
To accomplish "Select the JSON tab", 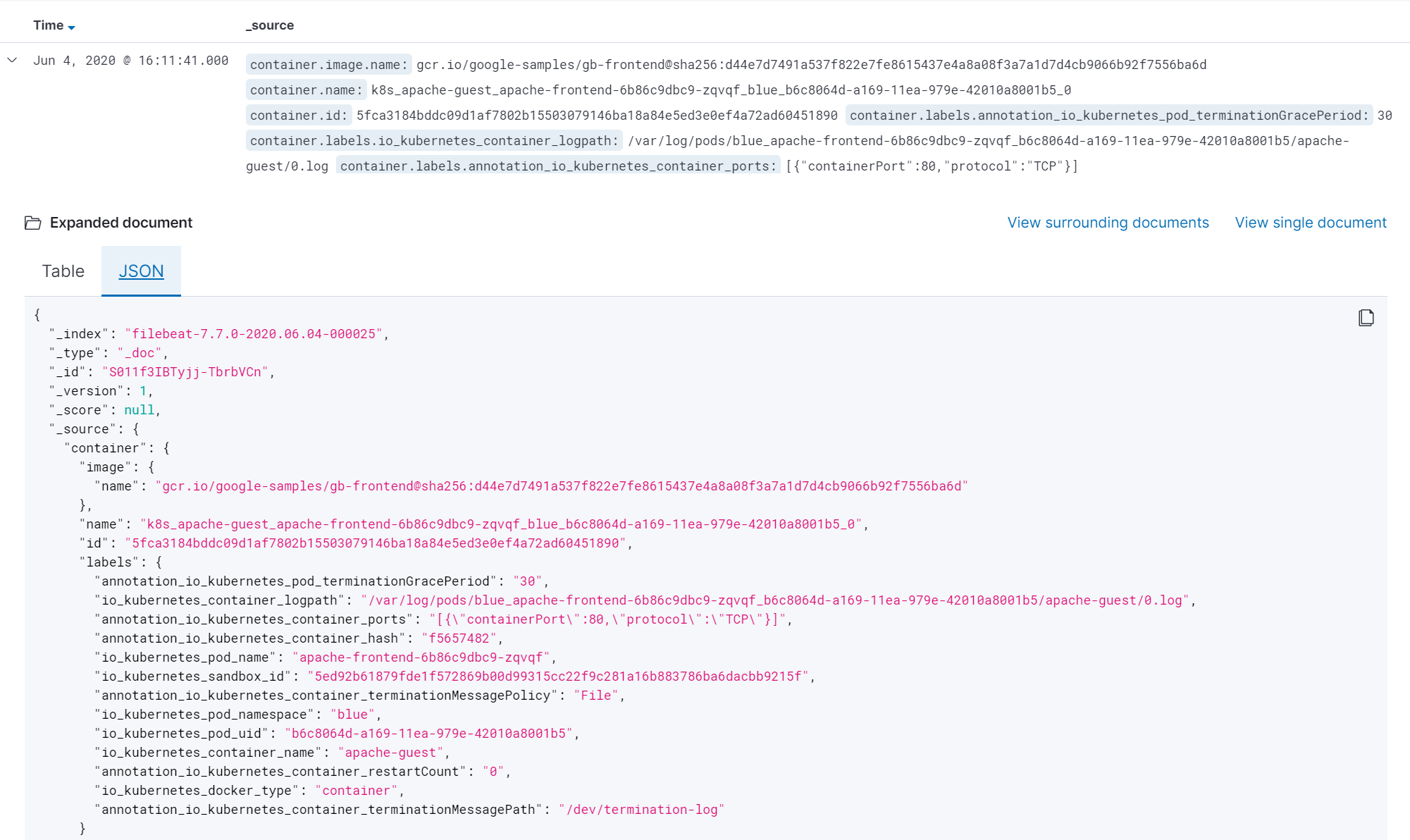I will (141, 271).
